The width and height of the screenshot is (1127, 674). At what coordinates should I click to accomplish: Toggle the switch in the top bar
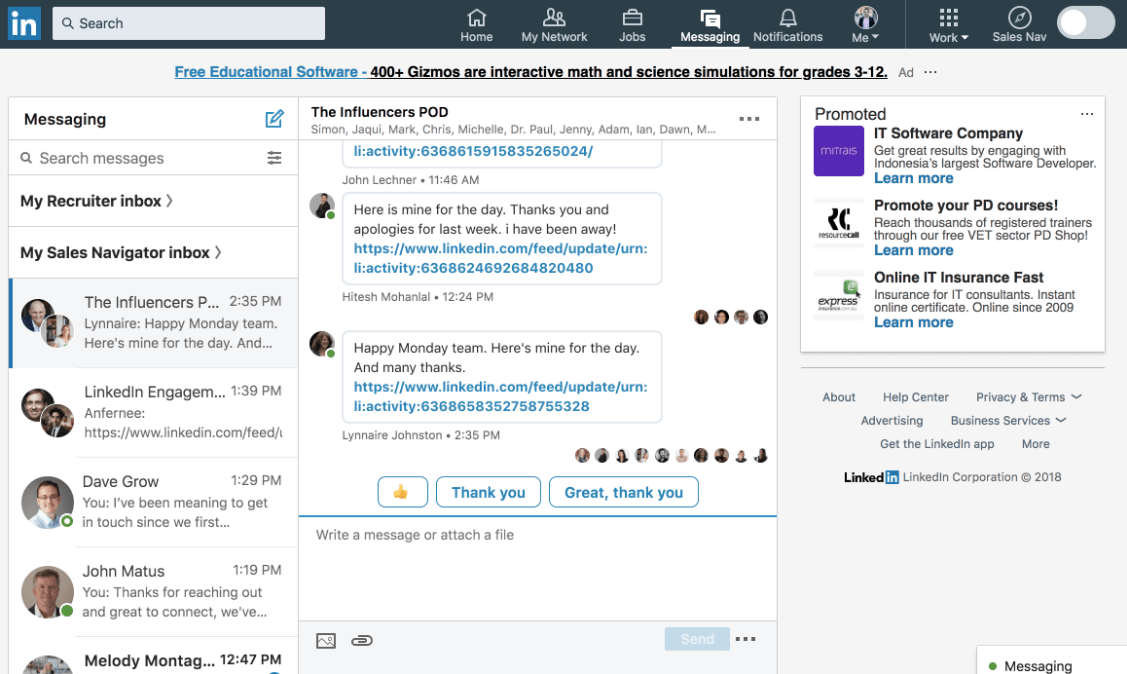tap(1085, 23)
